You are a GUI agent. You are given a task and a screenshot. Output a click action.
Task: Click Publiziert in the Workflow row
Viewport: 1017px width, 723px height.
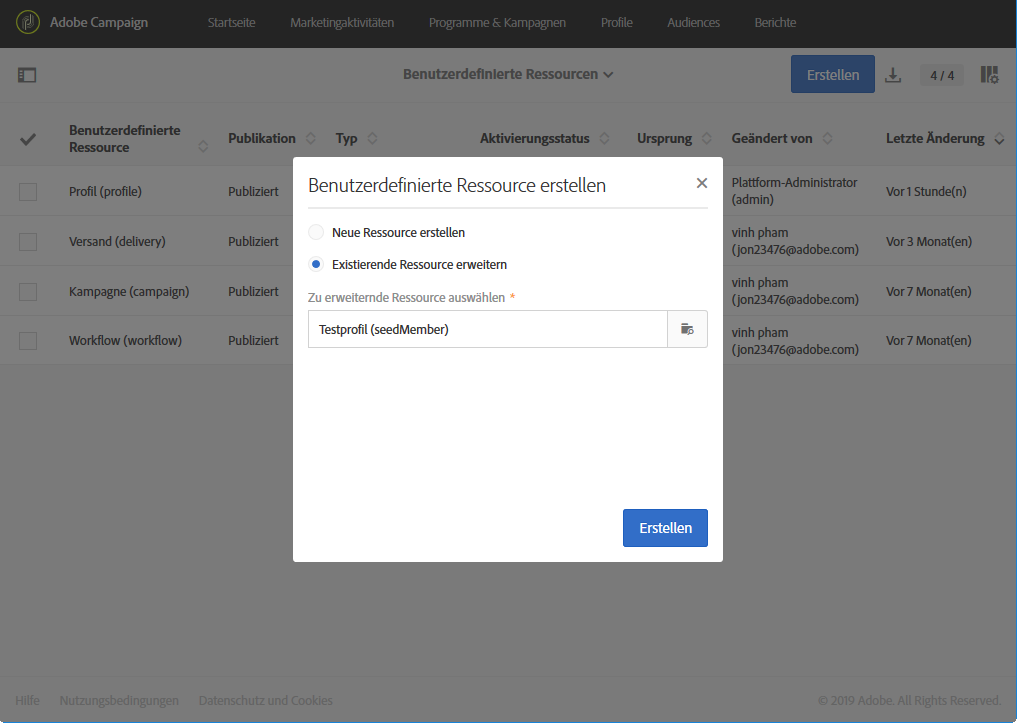pos(253,340)
